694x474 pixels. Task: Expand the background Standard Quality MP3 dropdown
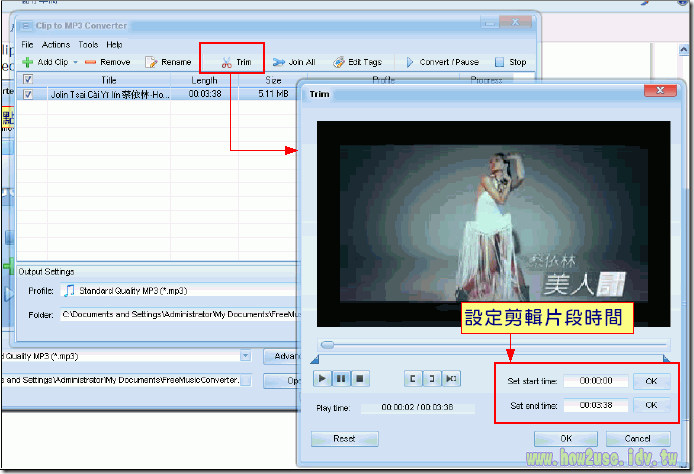click(x=245, y=355)
